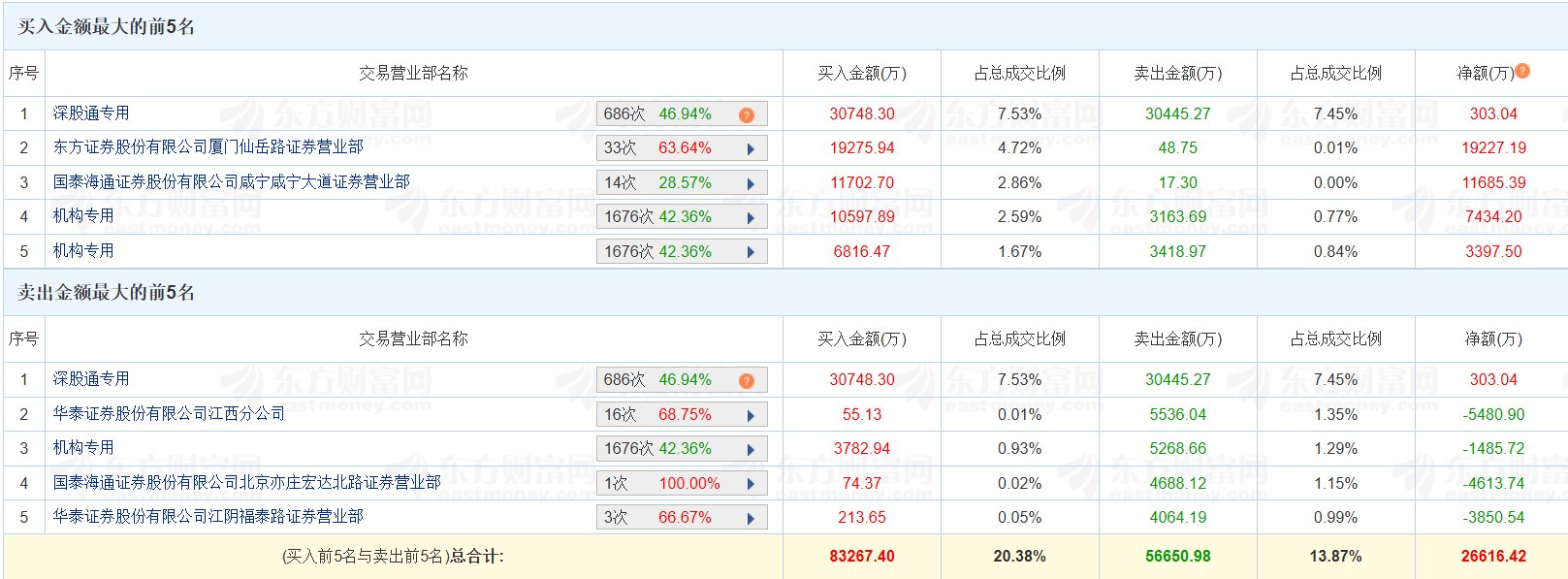The image size is (1568, 579).
Task: Click orange question icon in first 深股通专用 row
Action: [746, 114]
